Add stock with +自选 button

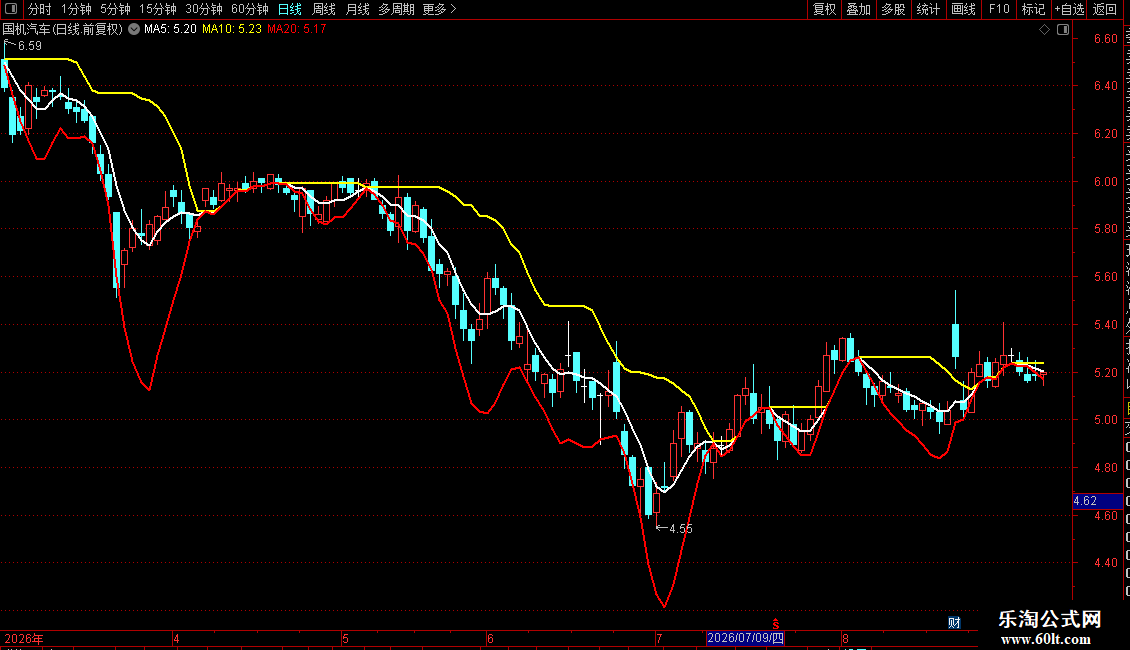point(1069,9)
